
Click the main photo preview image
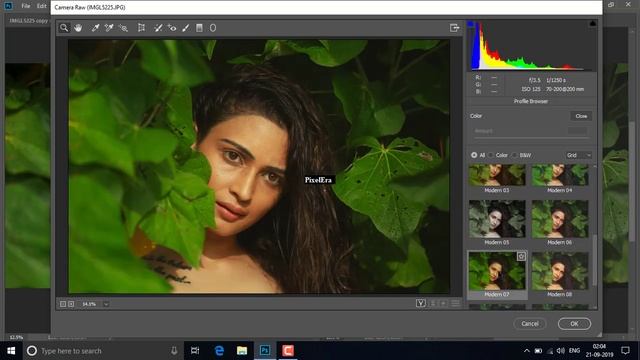(x=259, y=166)
